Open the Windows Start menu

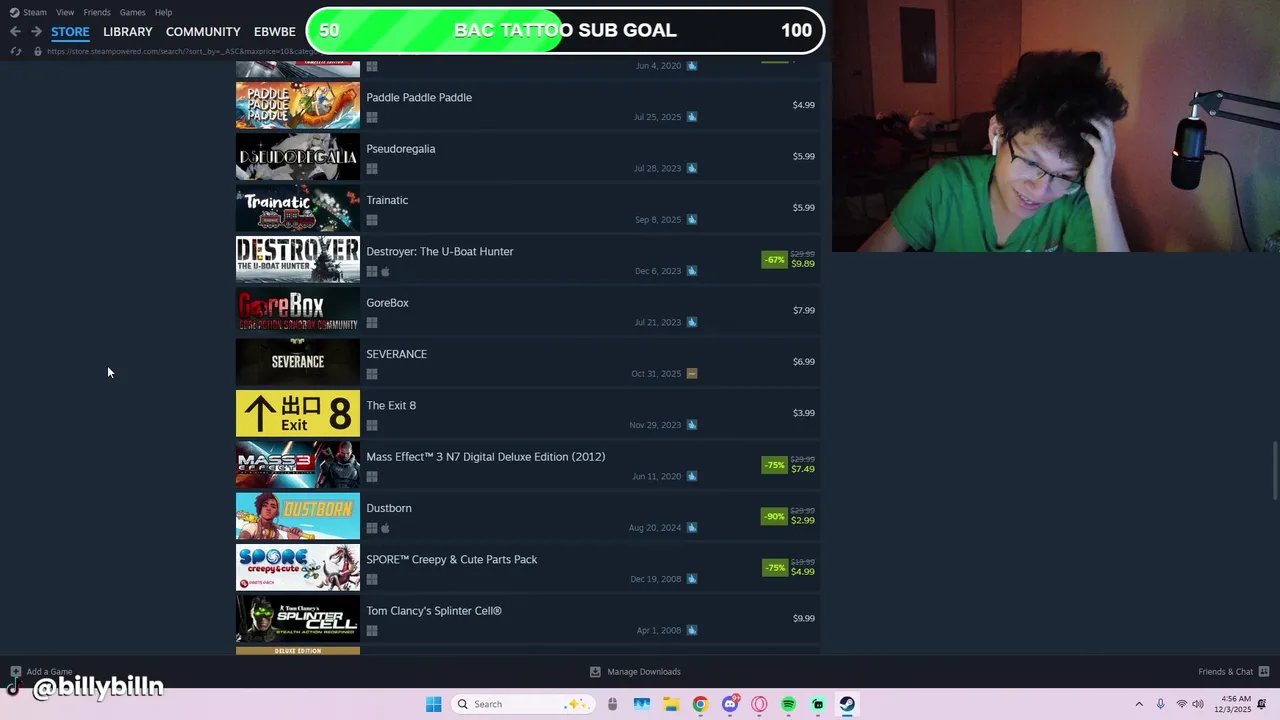click(433, 704)
